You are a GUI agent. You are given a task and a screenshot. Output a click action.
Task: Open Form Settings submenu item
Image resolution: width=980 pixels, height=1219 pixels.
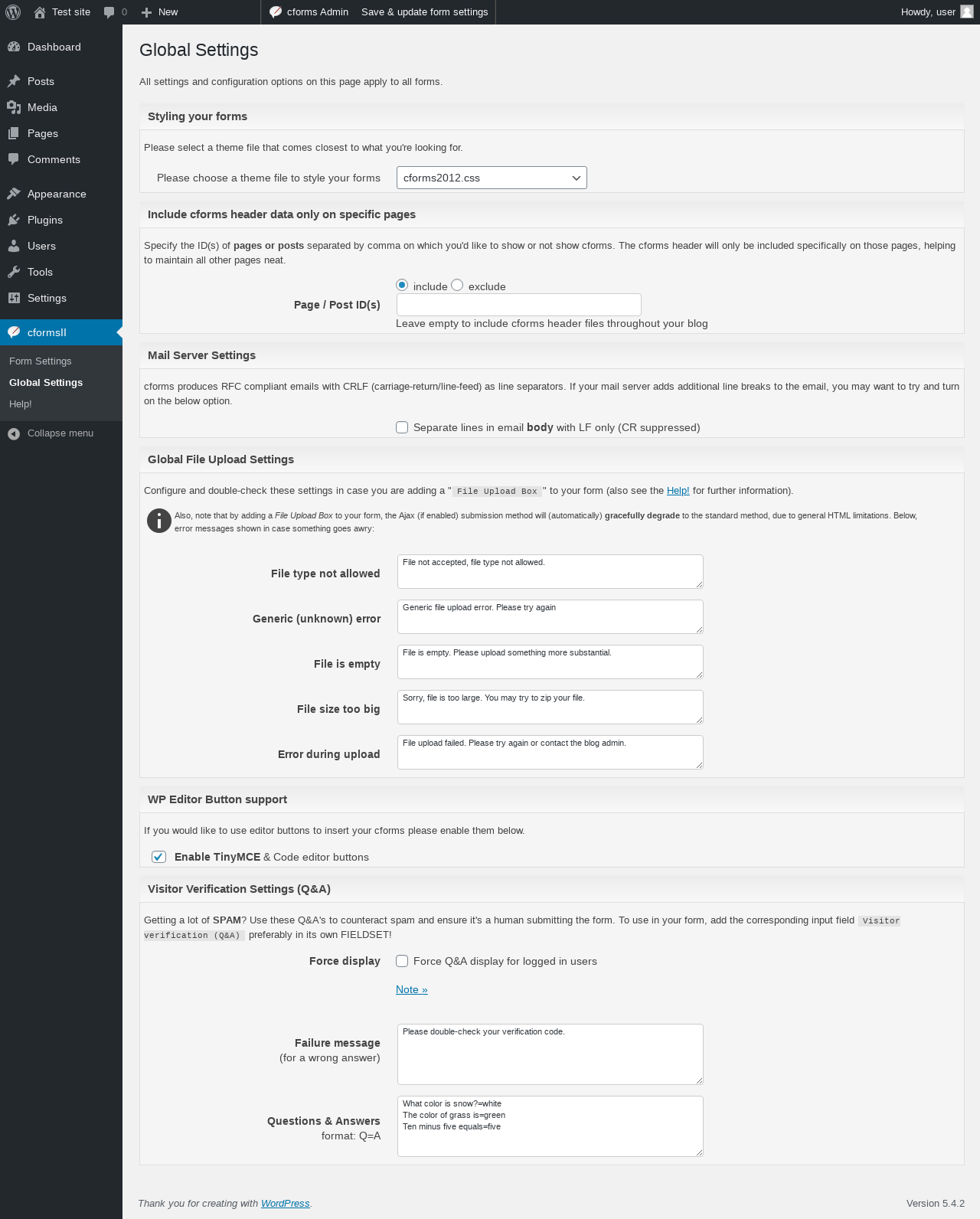click(41, 361)
